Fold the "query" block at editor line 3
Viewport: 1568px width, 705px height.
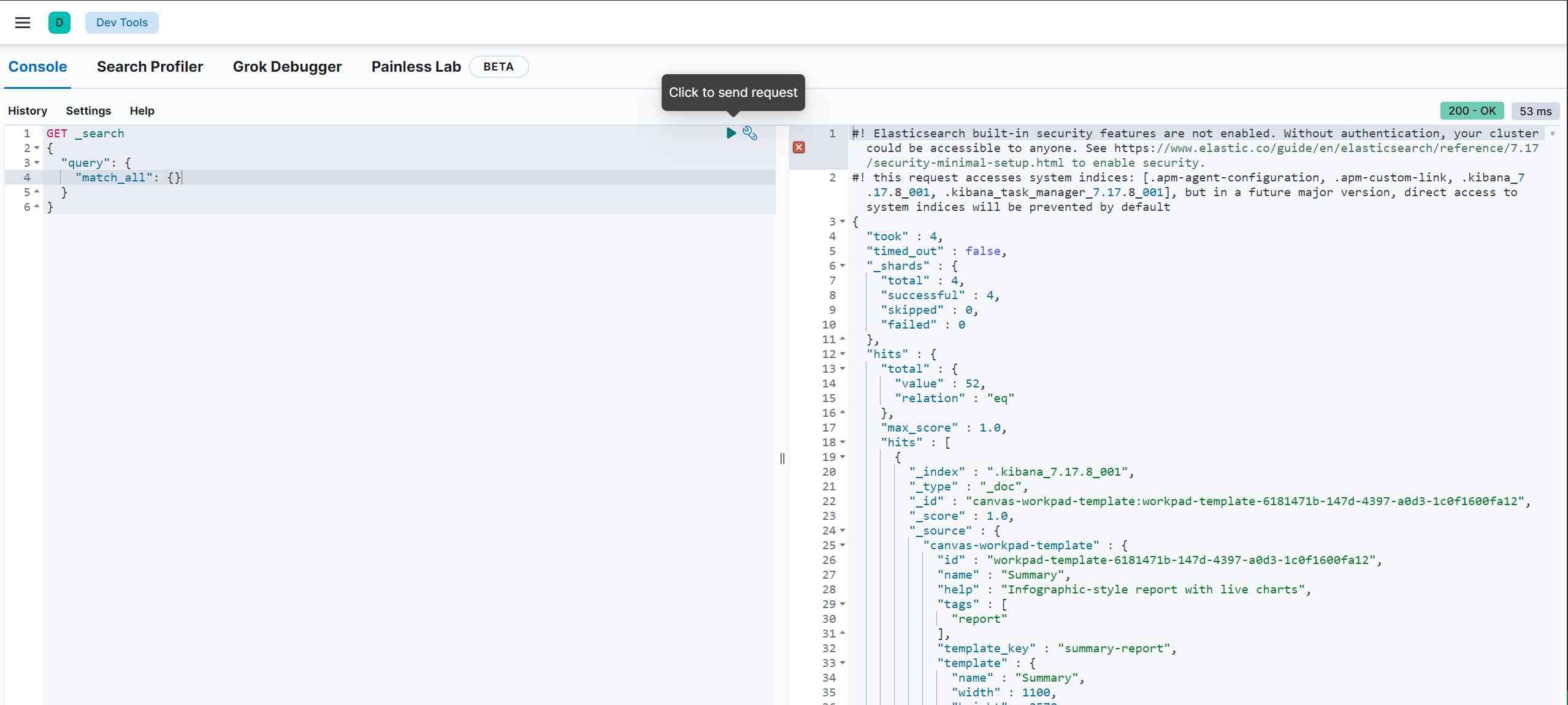(x=37, y=162)
